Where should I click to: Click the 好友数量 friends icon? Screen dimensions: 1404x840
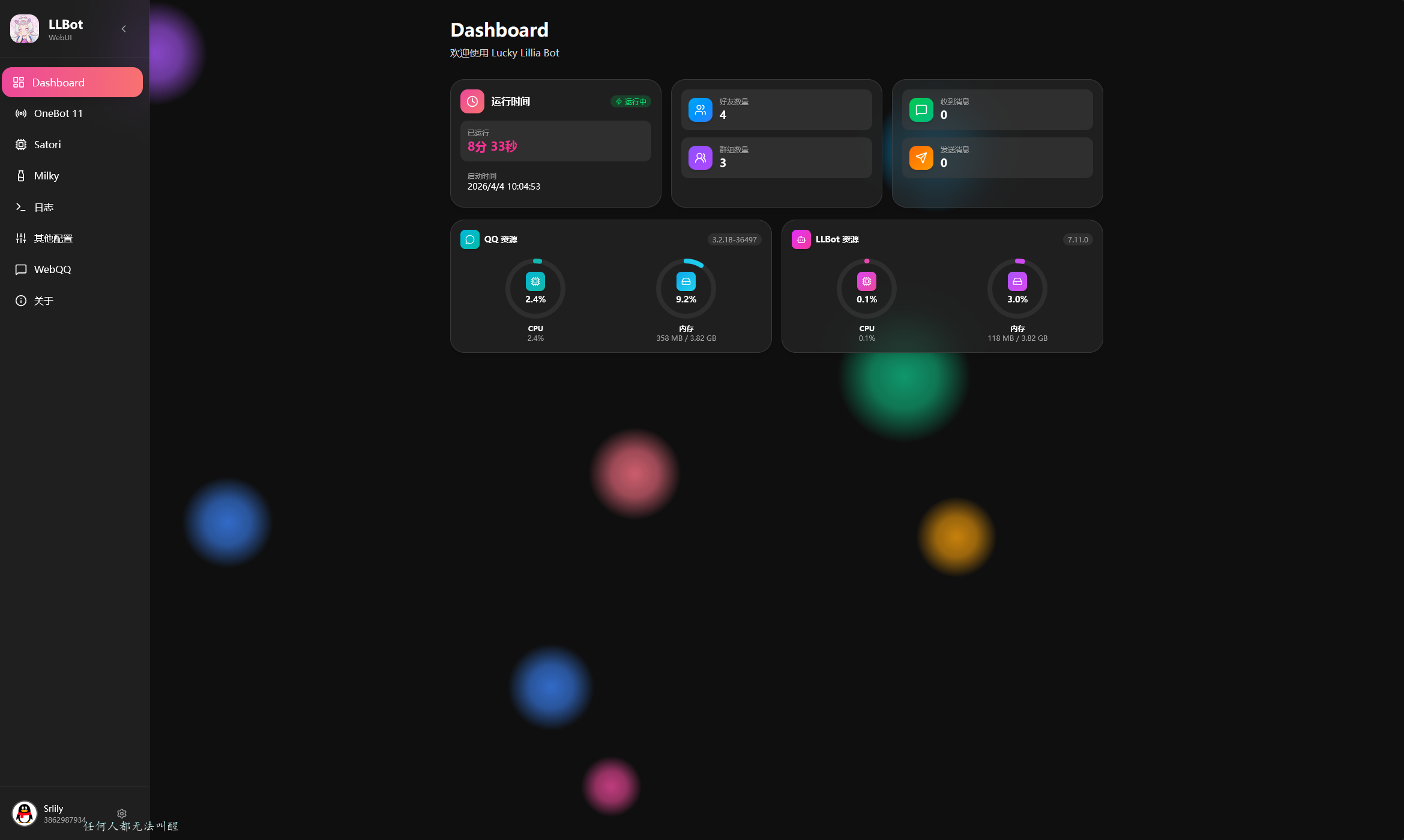(x=700, y=110)
